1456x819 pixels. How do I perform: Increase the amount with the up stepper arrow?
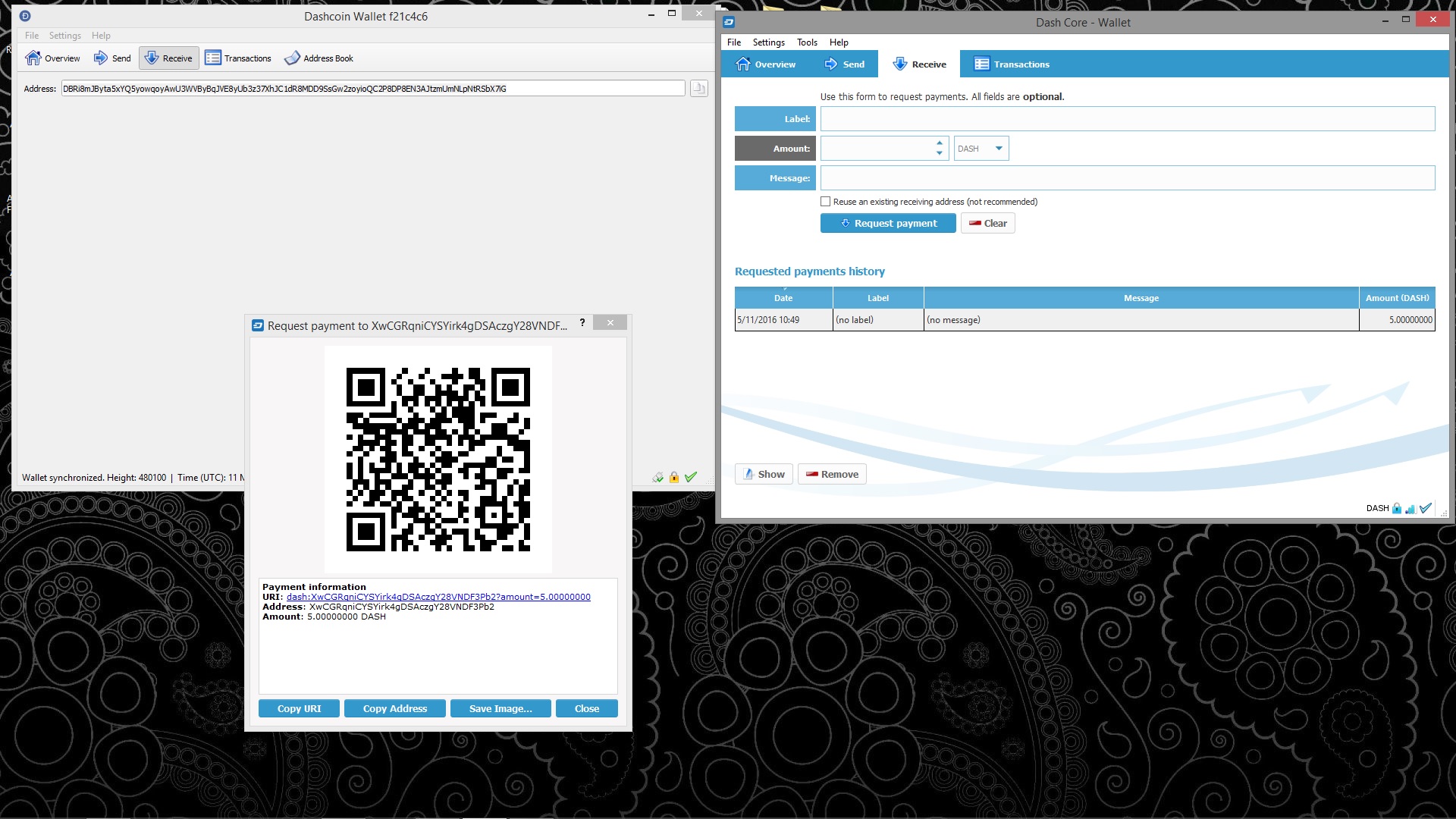(940, 143)
